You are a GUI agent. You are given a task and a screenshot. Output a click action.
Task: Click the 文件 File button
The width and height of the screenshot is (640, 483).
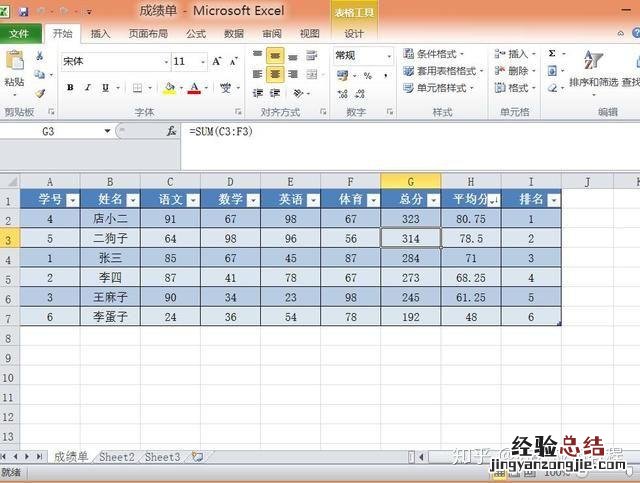(x=20, y=33)
